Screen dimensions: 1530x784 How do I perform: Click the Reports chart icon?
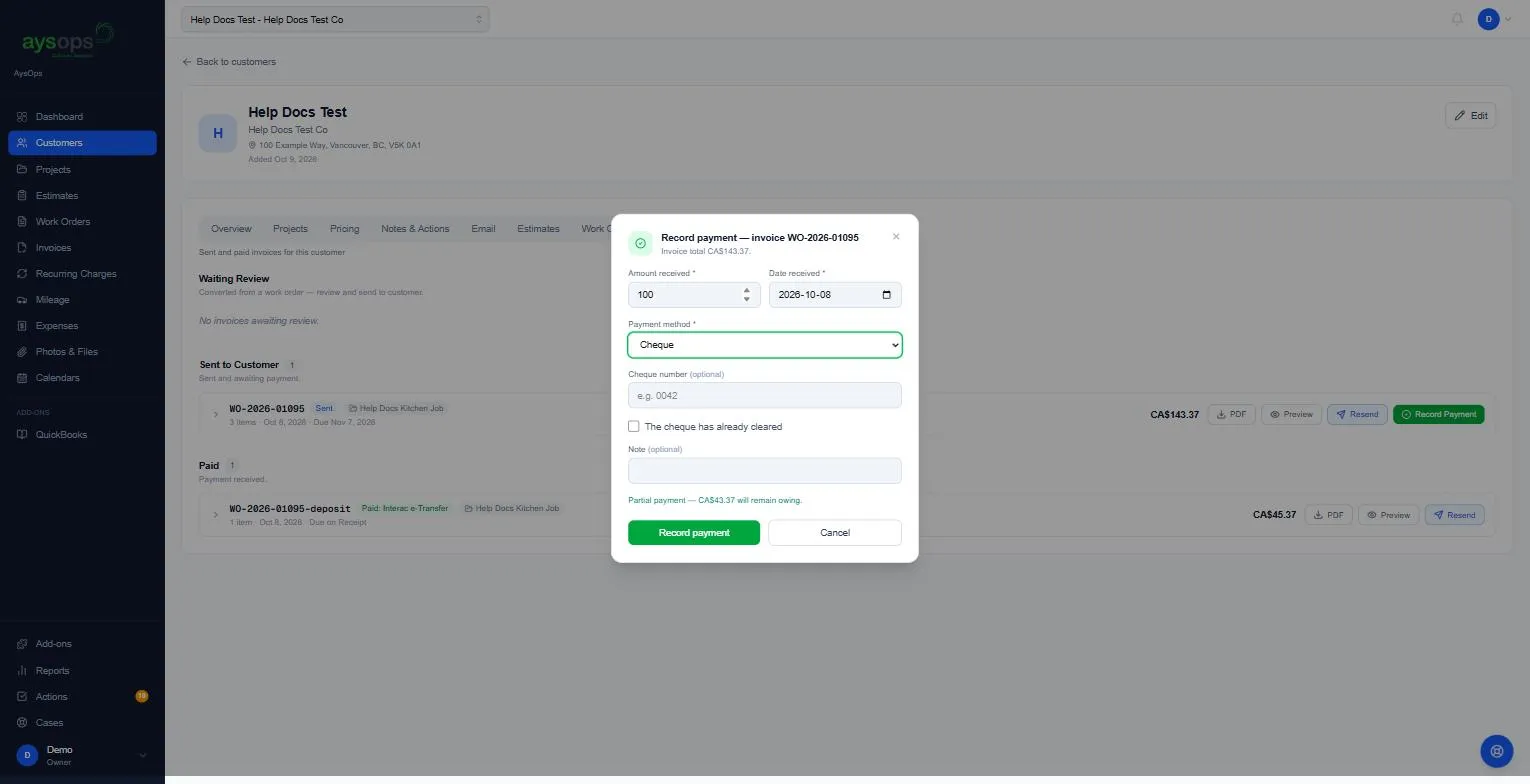(22, 671)
